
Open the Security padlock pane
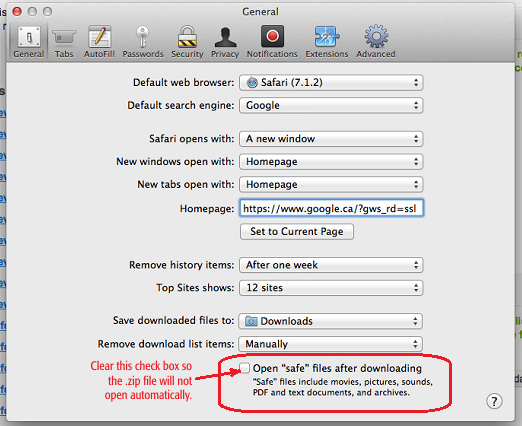(187, 42)
